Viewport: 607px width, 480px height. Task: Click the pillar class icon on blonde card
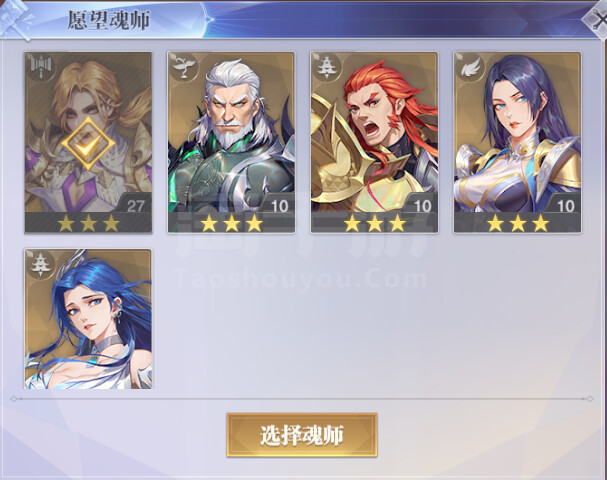click(41, 68)
